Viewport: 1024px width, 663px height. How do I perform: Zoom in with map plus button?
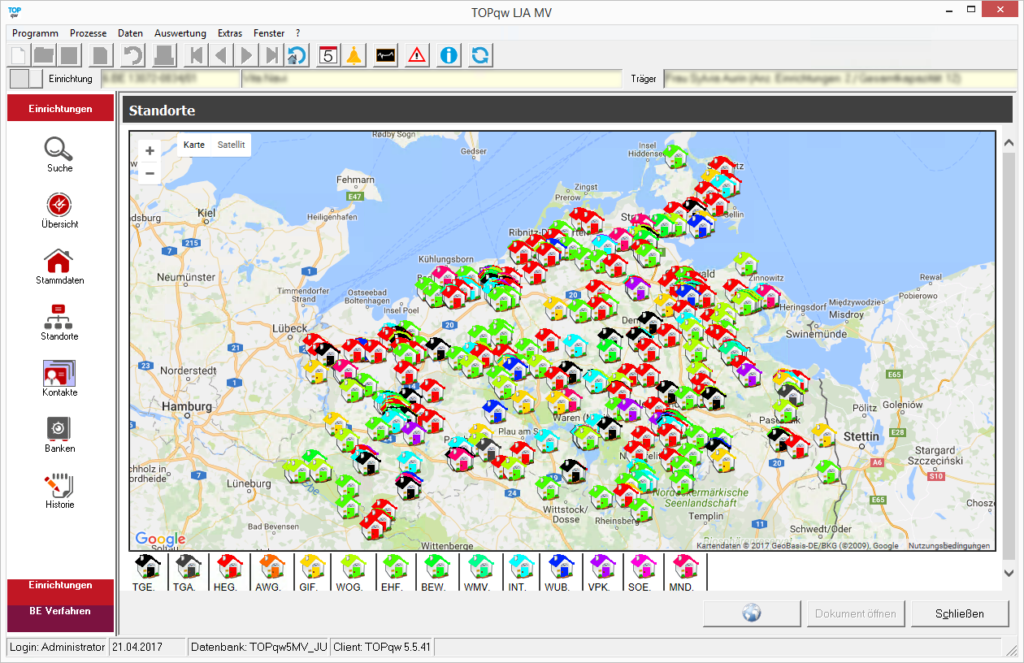(x=150, y=151)
